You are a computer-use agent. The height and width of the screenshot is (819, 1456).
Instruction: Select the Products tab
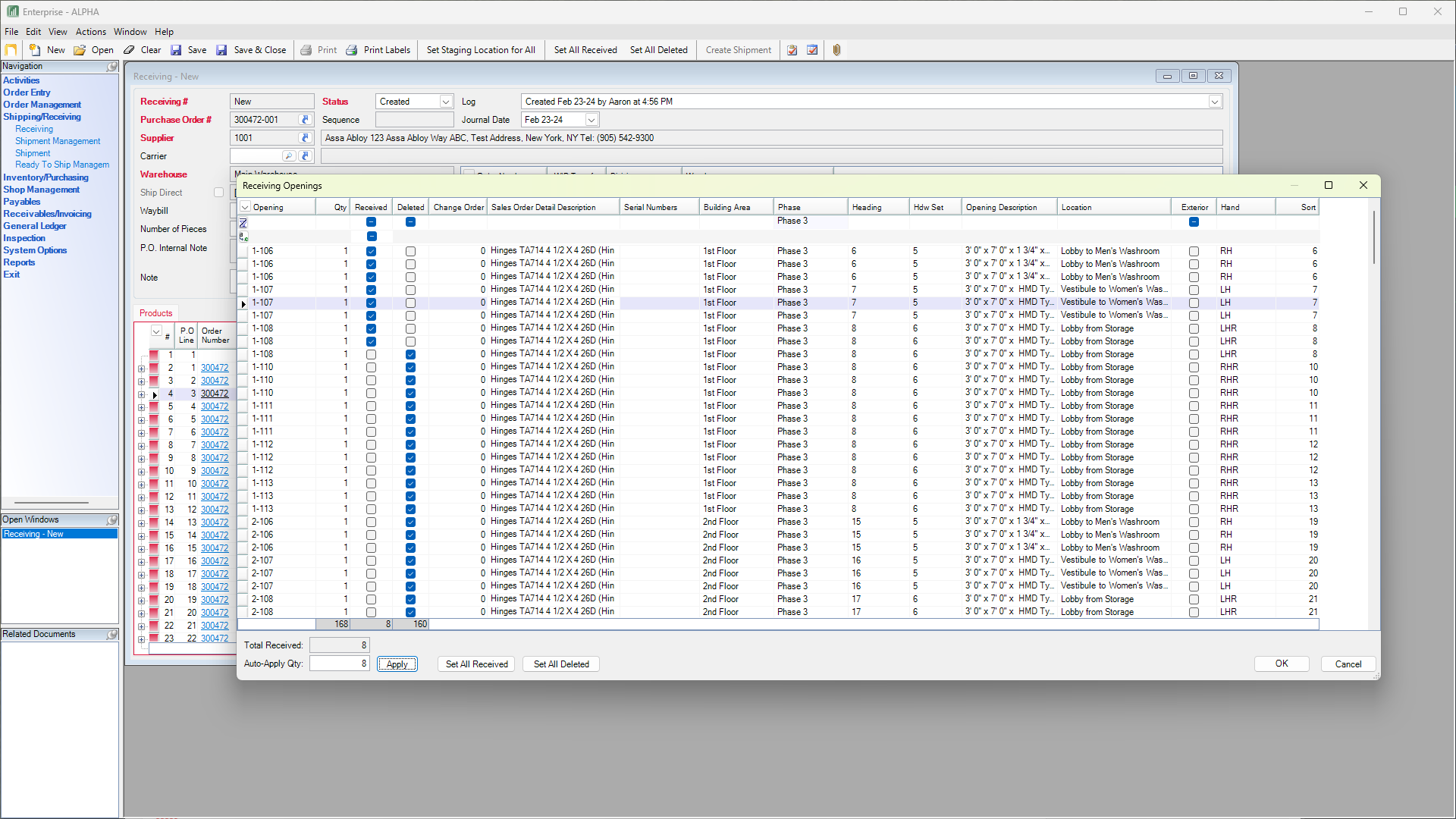pyautogui.click(x=155, y=313)
